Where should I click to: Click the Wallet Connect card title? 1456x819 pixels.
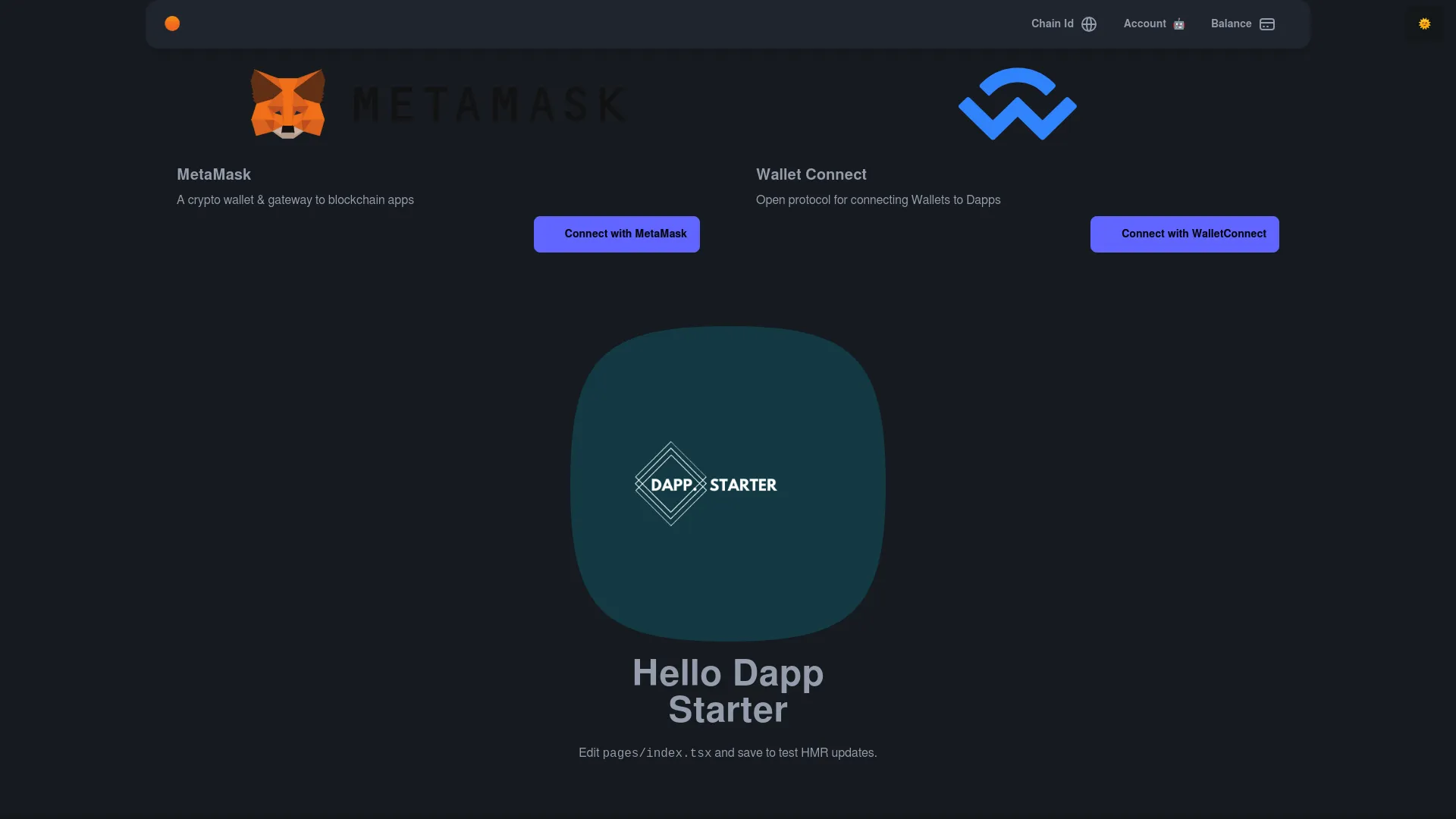click(811, 174)
